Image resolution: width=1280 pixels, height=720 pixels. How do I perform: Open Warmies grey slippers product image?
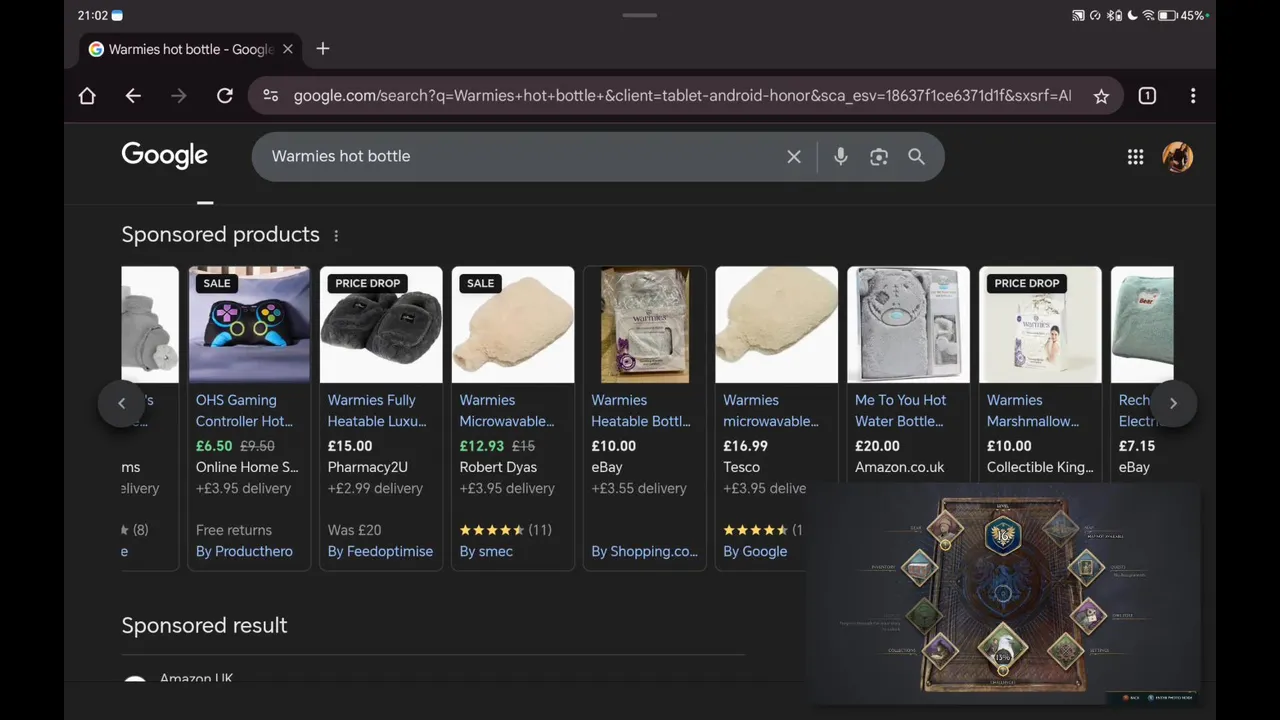381,325
